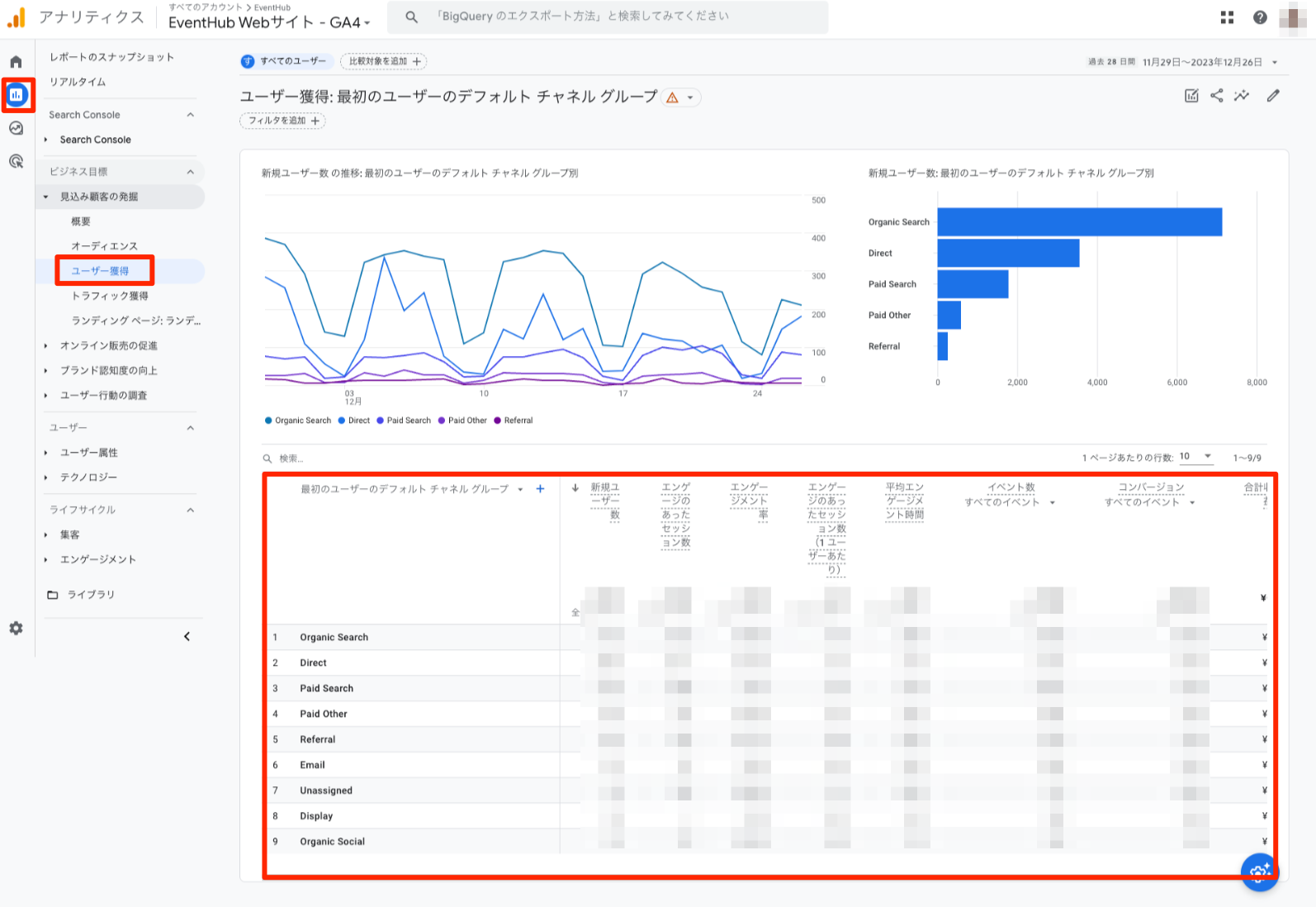1316x907 pixels.
Task: Click the Paid Other legend dot
Action: click(x=442, y=420)
